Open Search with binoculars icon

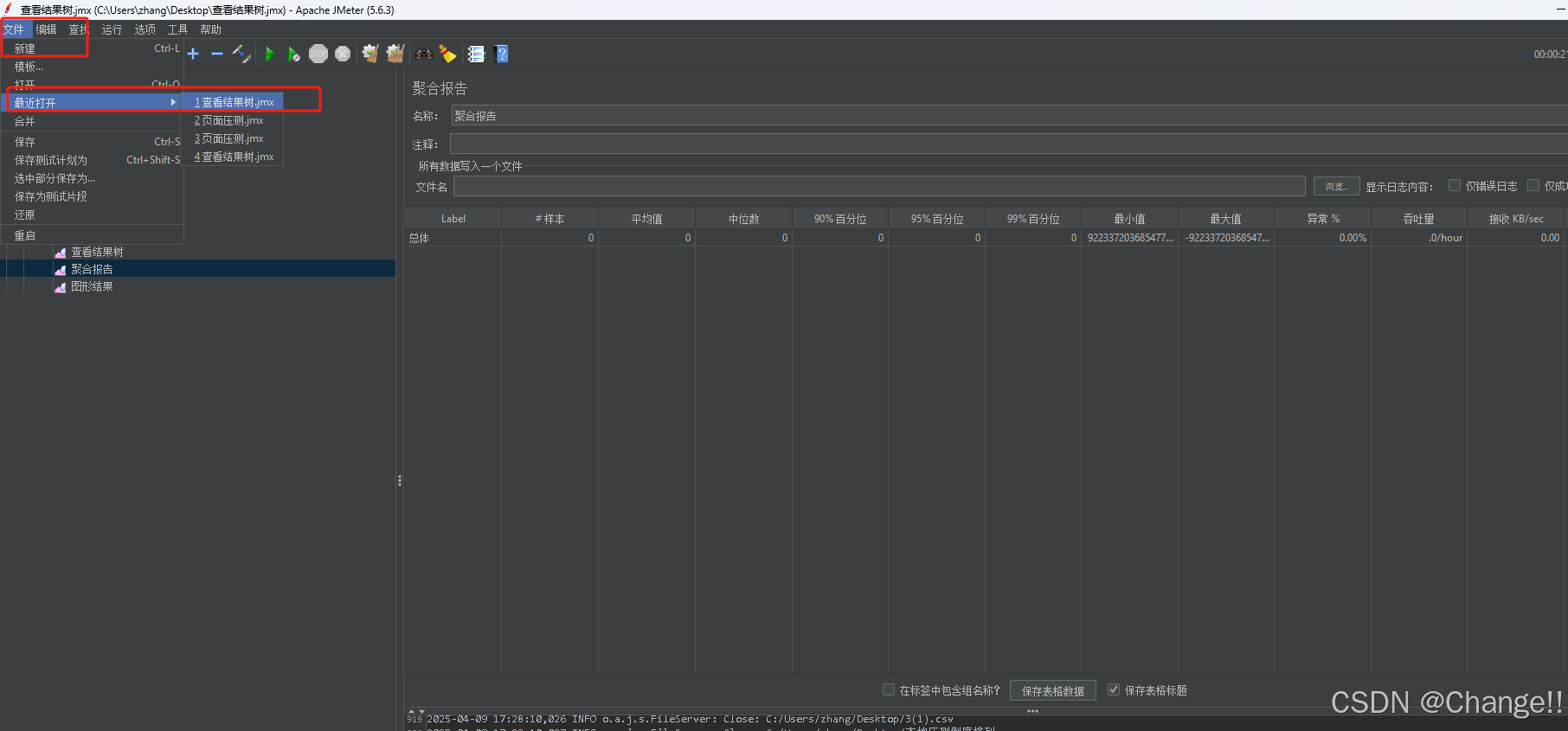tap(423, 54)
